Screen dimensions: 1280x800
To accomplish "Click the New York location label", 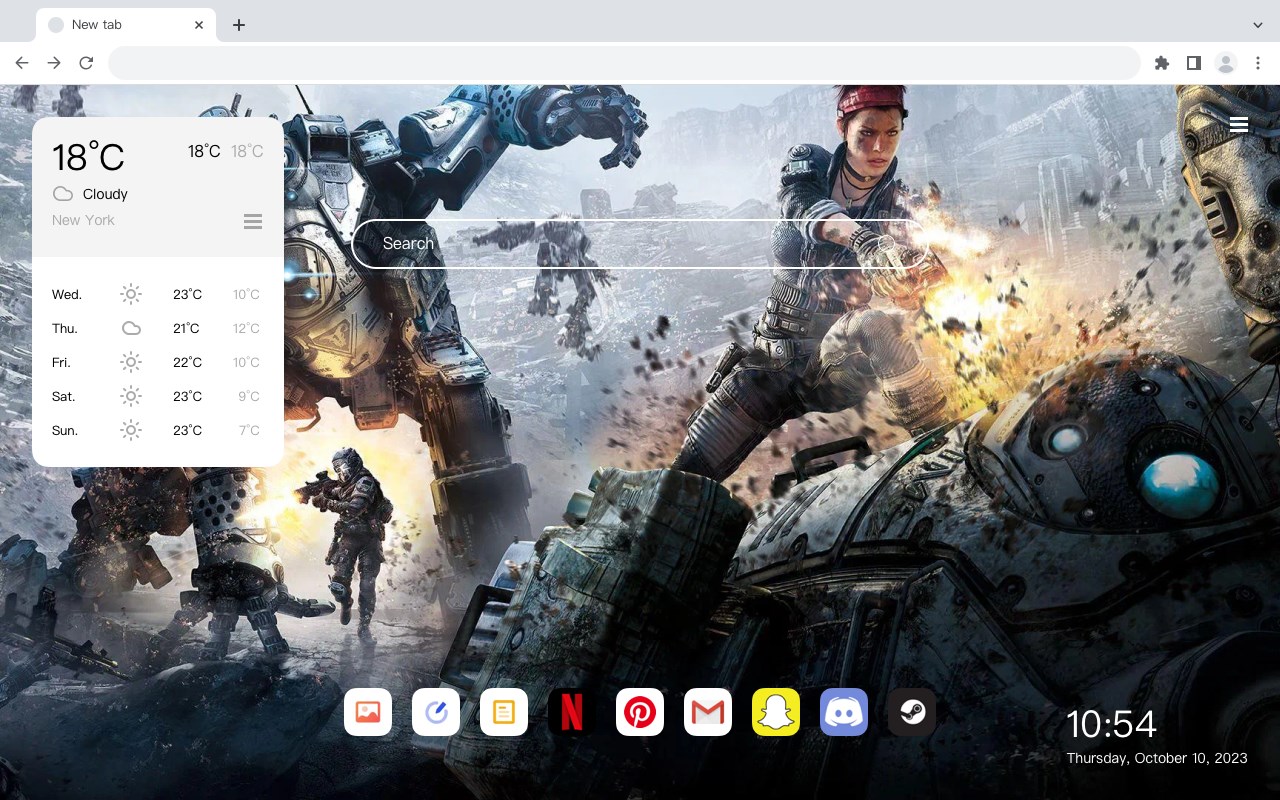I will [x=83, y=220].
